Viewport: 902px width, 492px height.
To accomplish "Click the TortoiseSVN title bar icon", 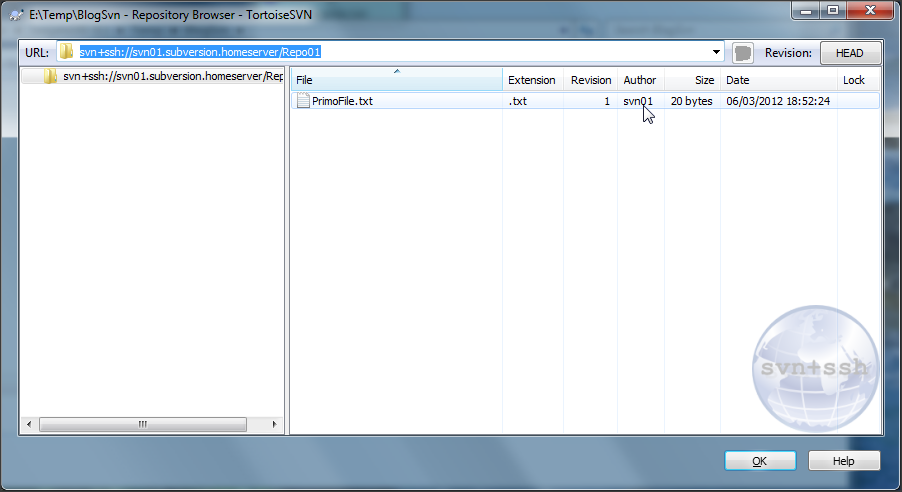I will (x=16, y=15).
